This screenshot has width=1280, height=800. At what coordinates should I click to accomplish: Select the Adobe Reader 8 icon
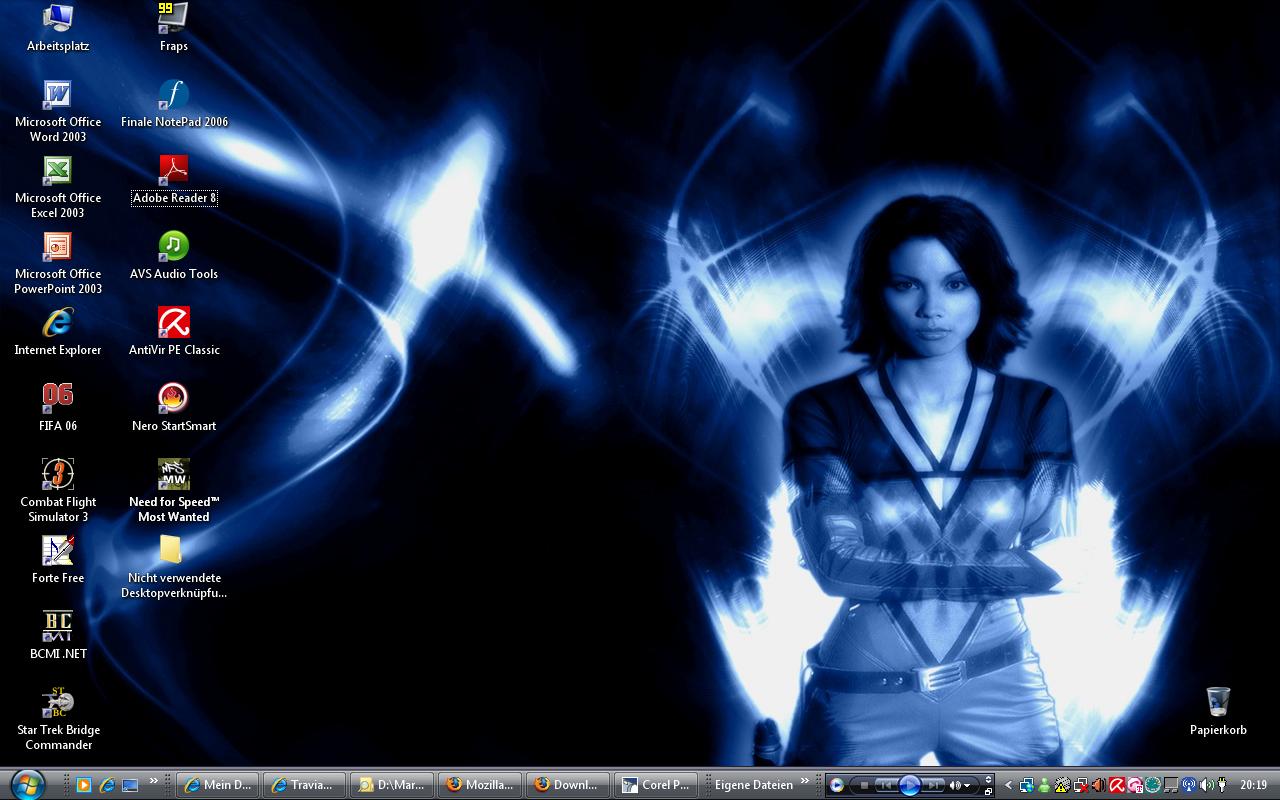coord(173,171)
